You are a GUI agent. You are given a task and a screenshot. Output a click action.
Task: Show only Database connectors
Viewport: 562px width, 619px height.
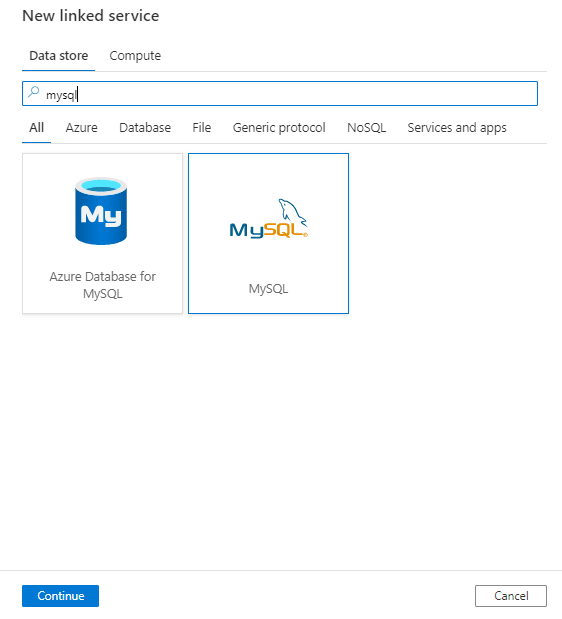coord(145,128)
